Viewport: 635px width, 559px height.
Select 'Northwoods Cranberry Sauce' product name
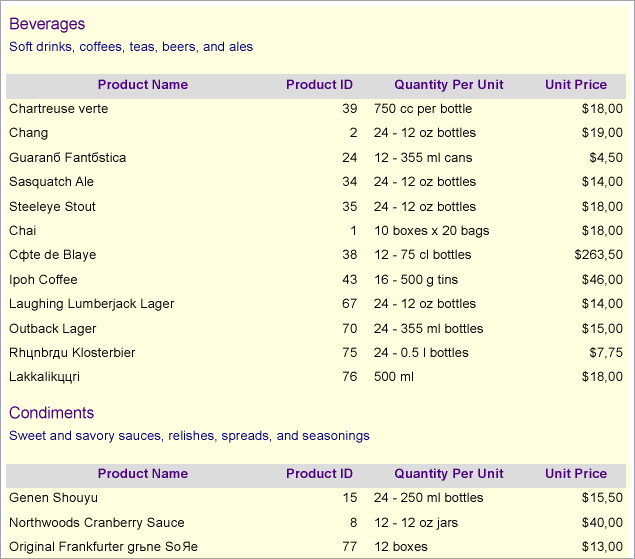[x=96, y=523]
